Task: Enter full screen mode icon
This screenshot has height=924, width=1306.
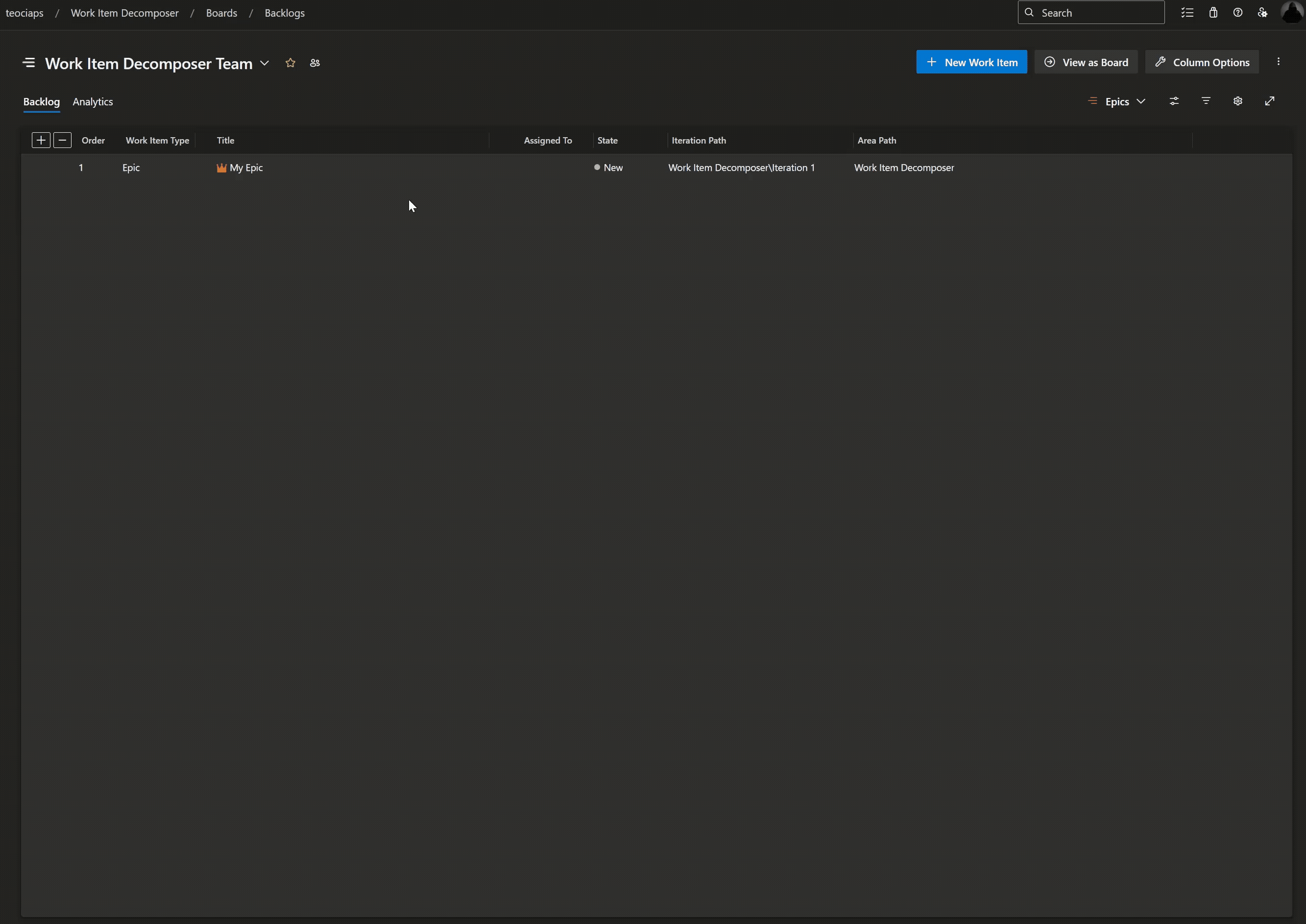Action: [1270, 101]
